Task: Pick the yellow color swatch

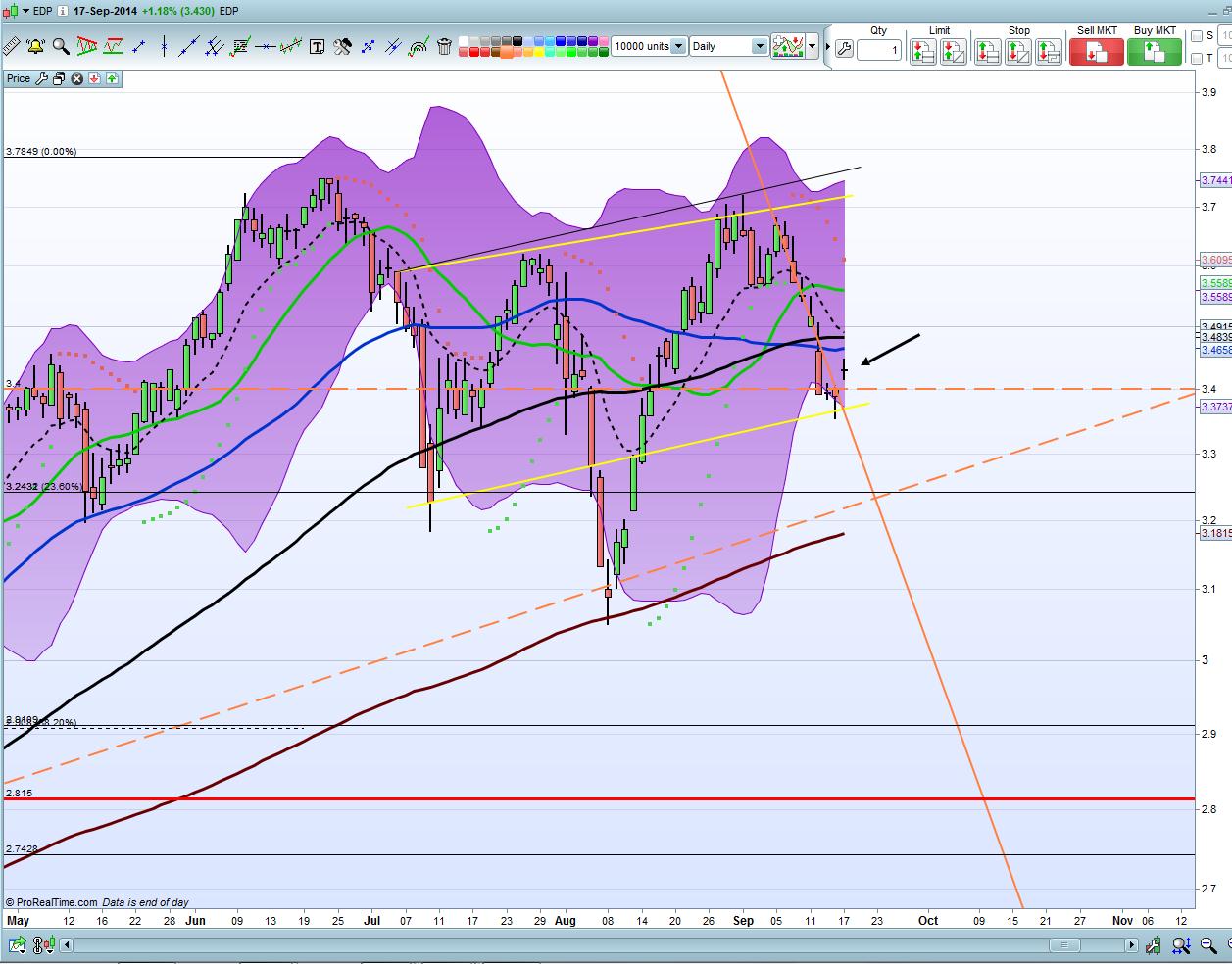Action: (x=538, y=52)
